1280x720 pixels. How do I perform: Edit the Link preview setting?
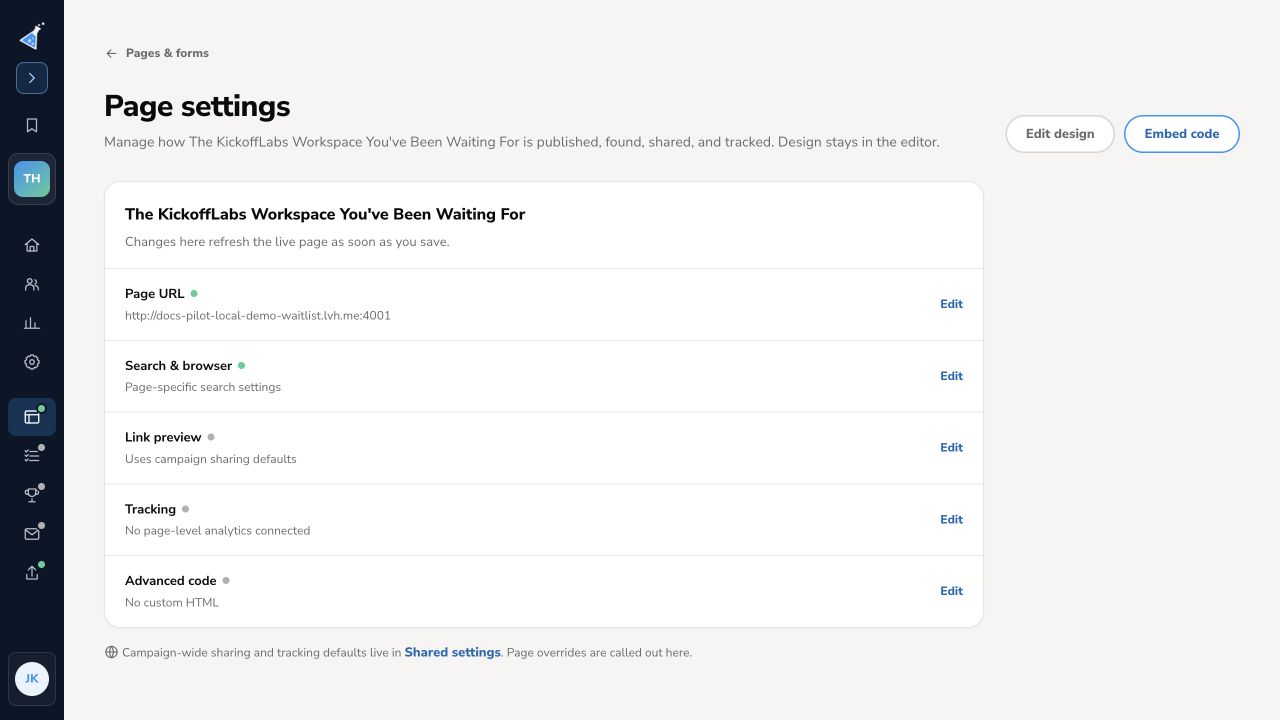click(951, 448)
